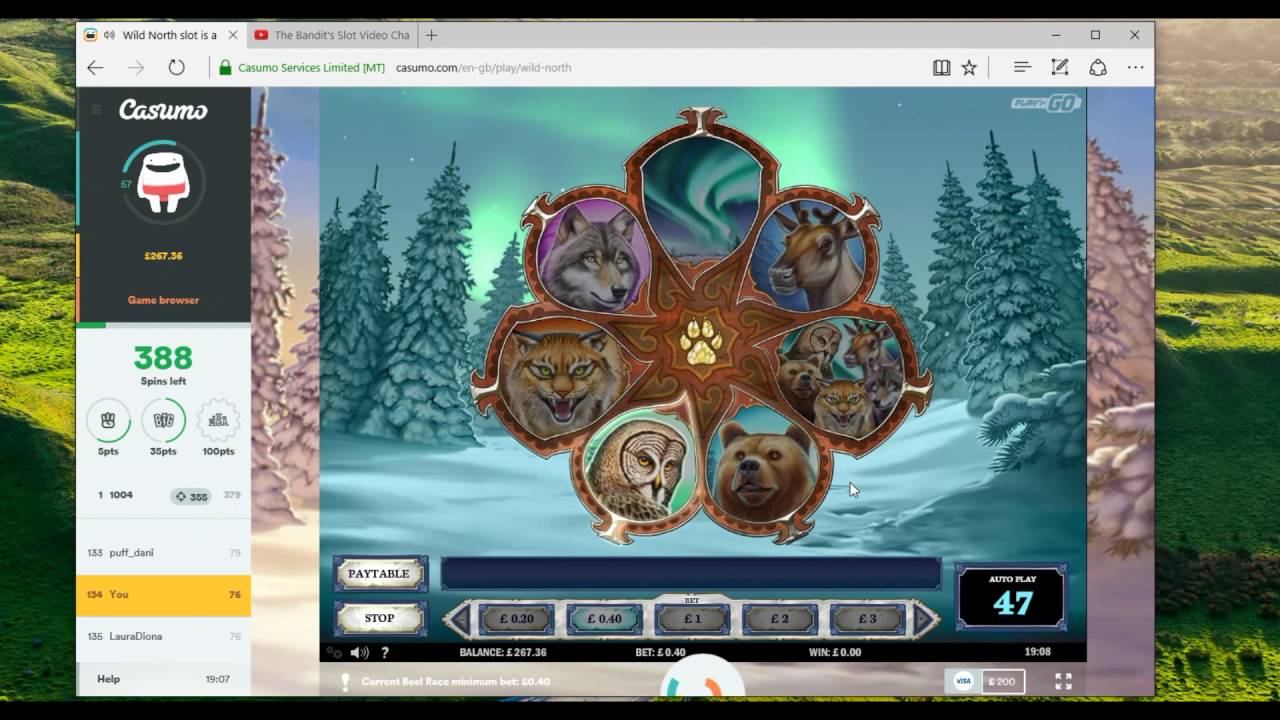1280x720 pixels.
Task: Add page to favorites with star icon
Action: 969,67
